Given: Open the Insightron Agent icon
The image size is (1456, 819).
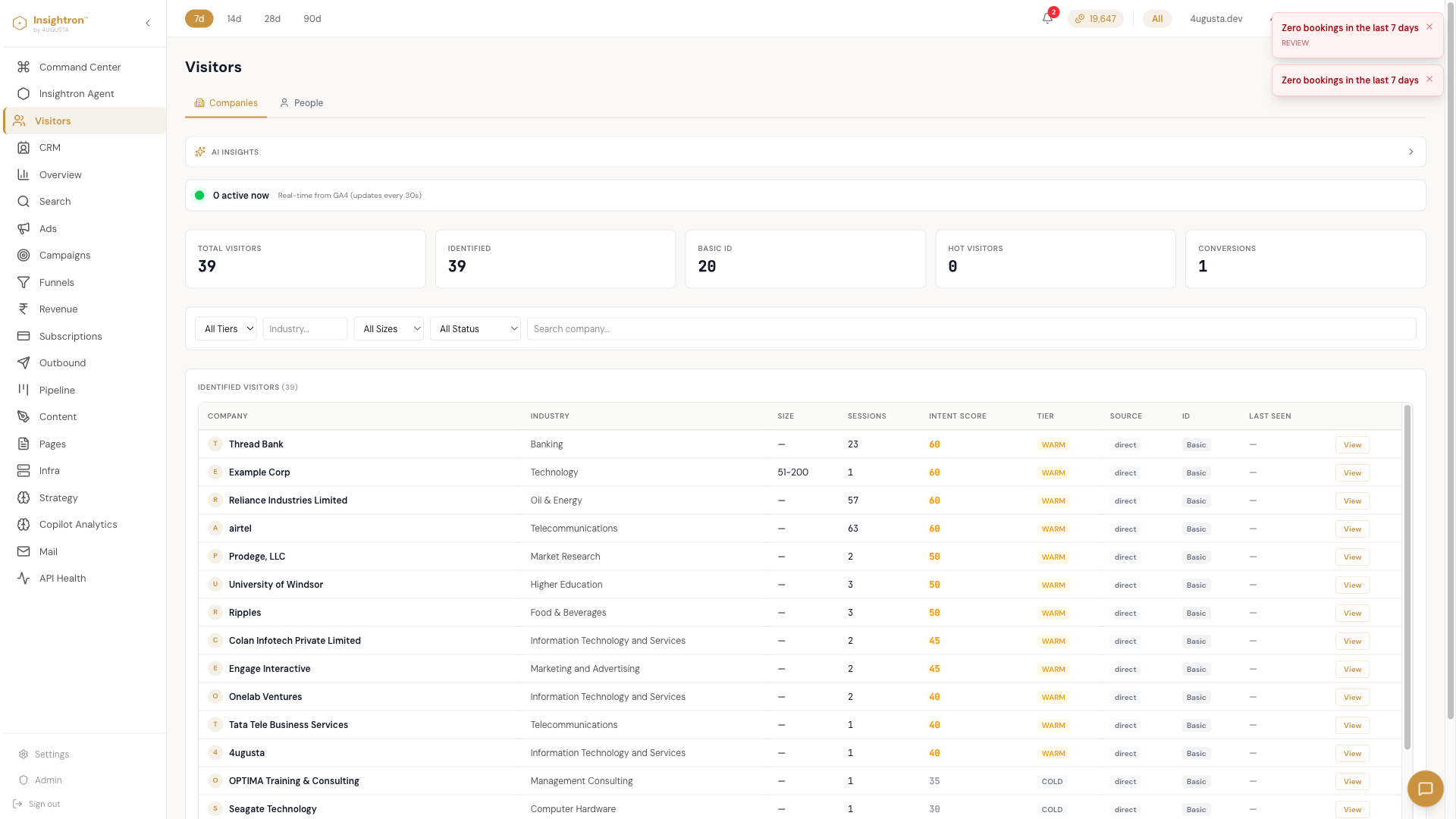Looking at the screenshot, I should pyautogui.click(x=24, y=93).
